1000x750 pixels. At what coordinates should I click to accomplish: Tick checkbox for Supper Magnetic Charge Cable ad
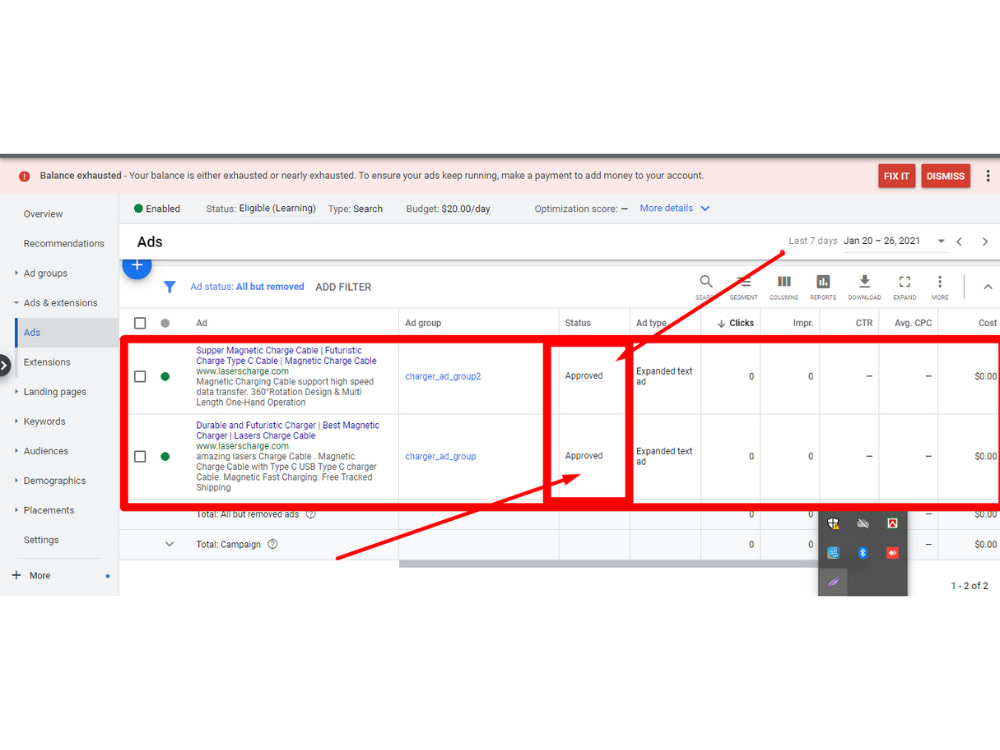[x=140, y=376]
